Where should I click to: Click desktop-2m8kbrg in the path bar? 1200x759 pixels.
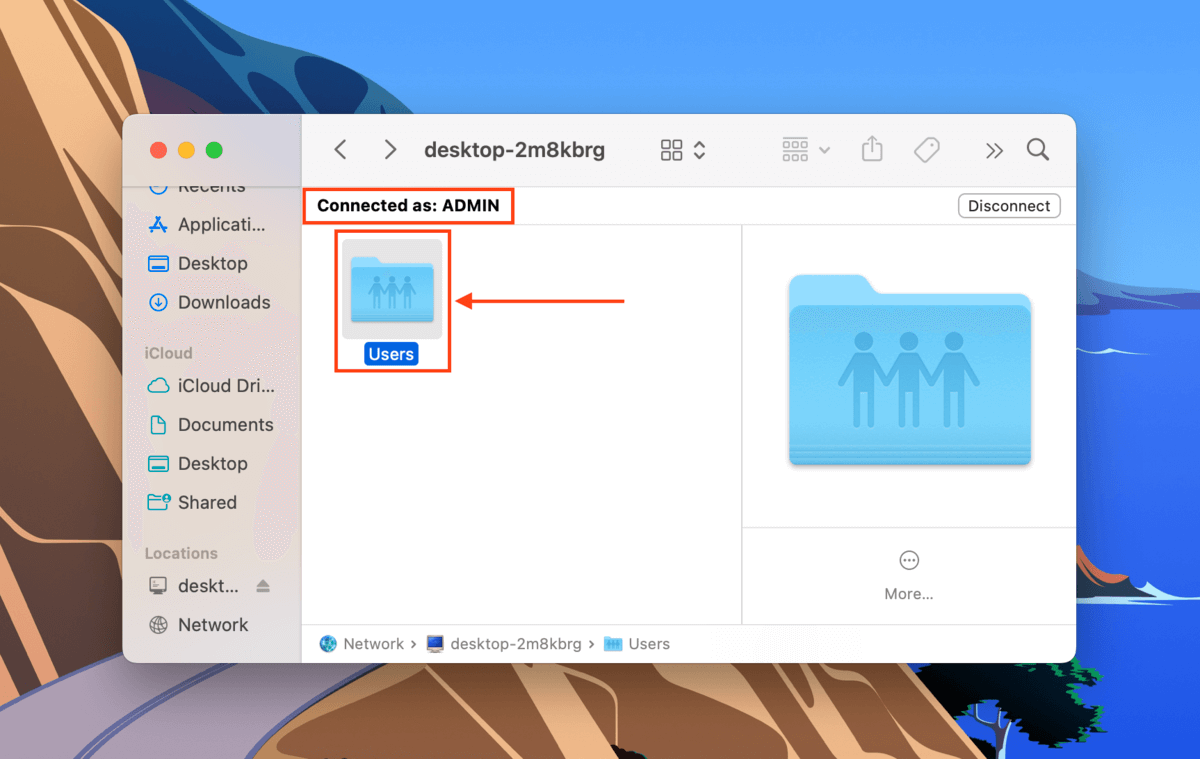pyautogui.click(x=504, y=644)
